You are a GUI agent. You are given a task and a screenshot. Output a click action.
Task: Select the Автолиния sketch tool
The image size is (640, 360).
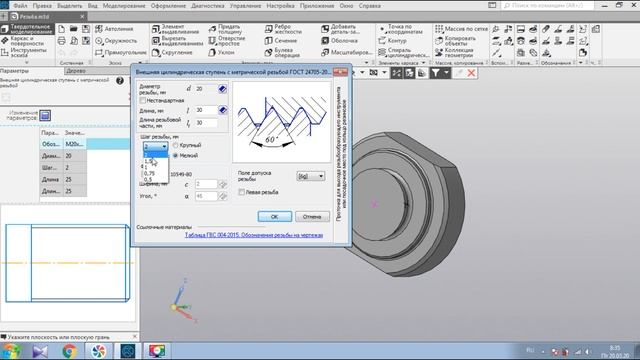[x=114, y=29]
